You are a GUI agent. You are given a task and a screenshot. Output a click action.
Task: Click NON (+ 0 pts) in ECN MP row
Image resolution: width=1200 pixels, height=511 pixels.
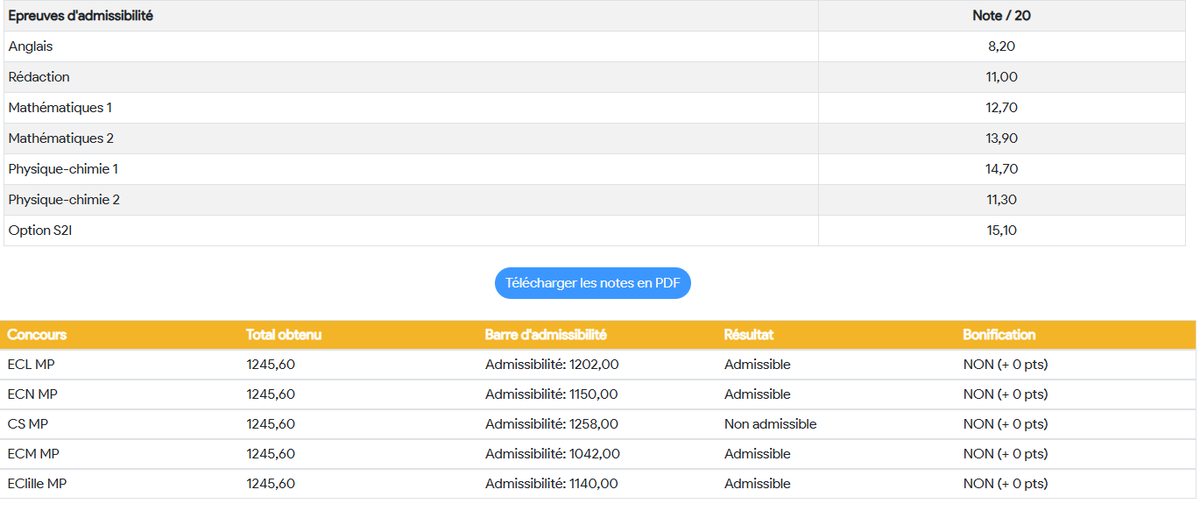tap(1005, 394)
